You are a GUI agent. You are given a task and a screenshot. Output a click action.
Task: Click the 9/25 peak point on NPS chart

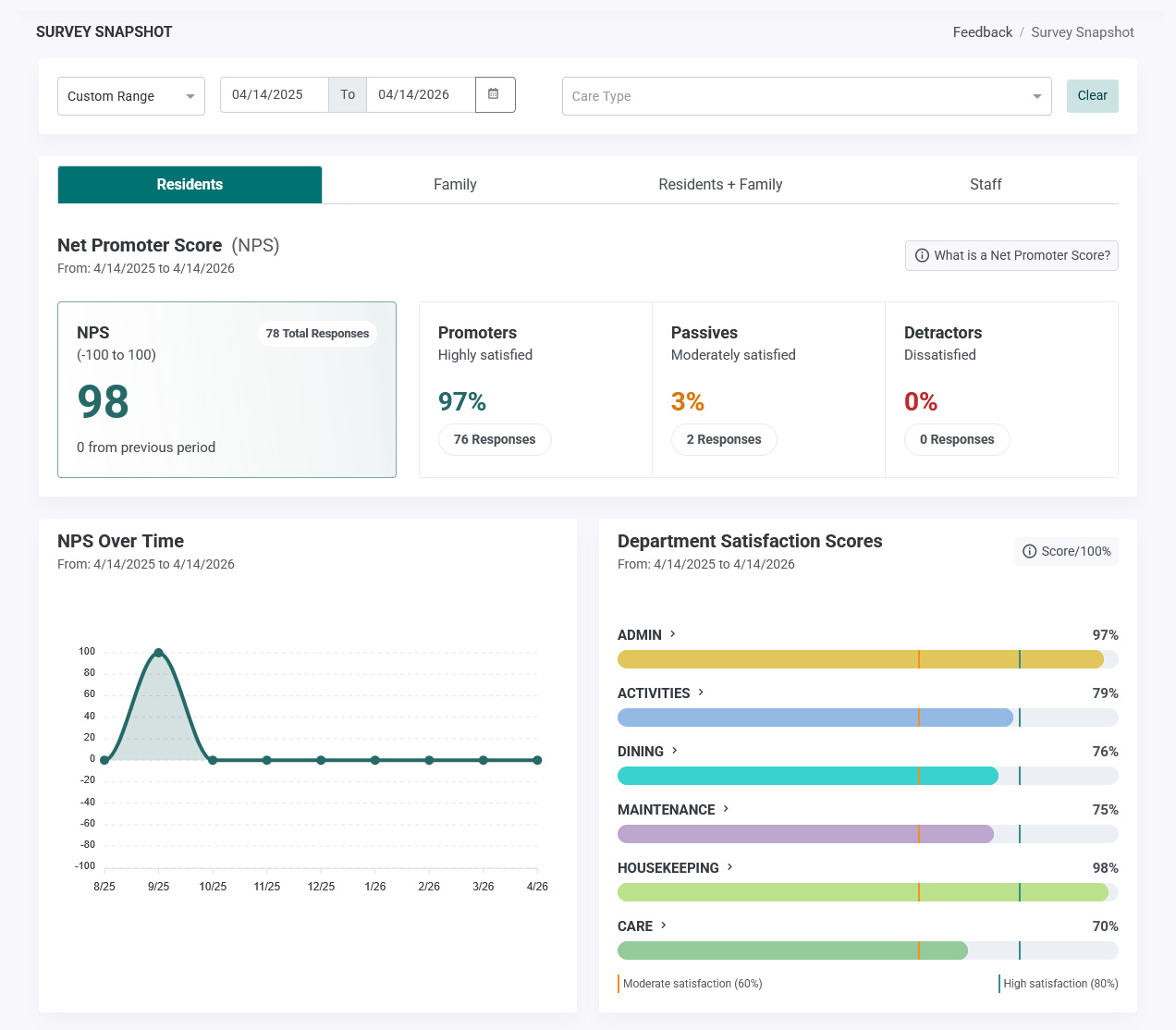click(159, 653)
